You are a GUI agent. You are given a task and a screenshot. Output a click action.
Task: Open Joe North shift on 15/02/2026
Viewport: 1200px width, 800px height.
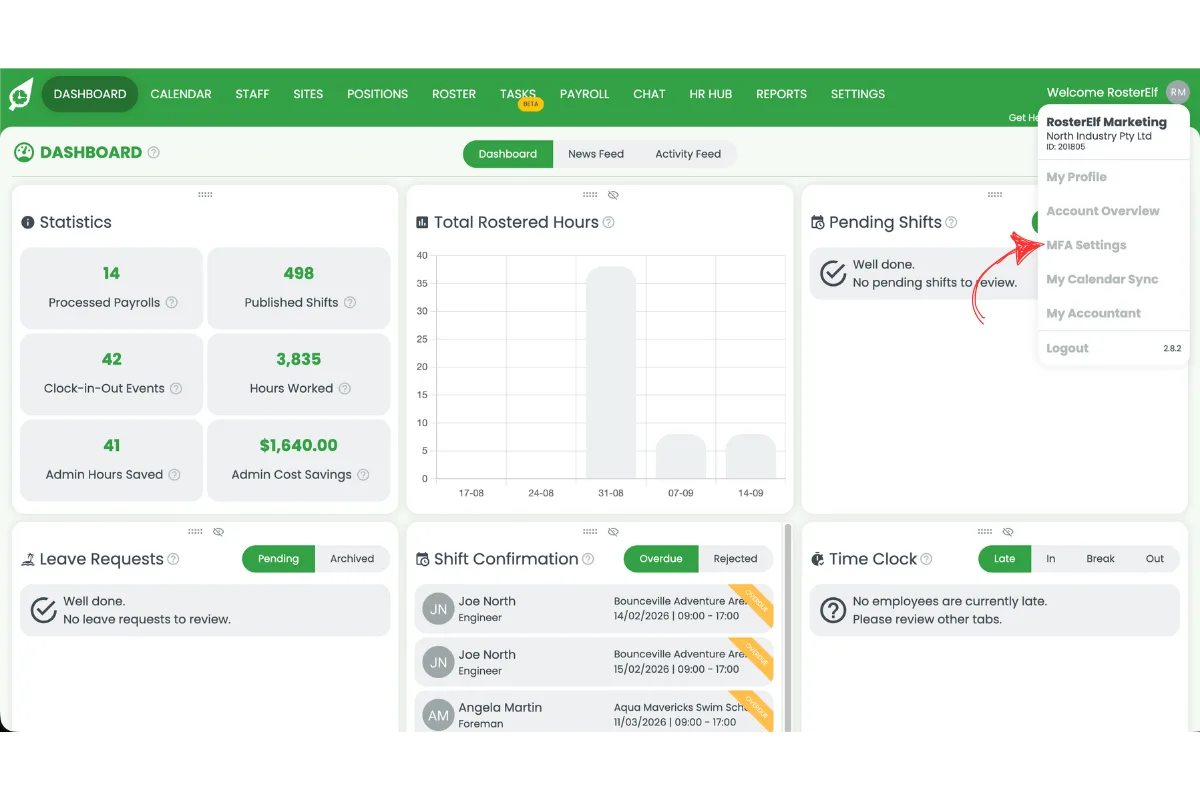pos(594,661)
